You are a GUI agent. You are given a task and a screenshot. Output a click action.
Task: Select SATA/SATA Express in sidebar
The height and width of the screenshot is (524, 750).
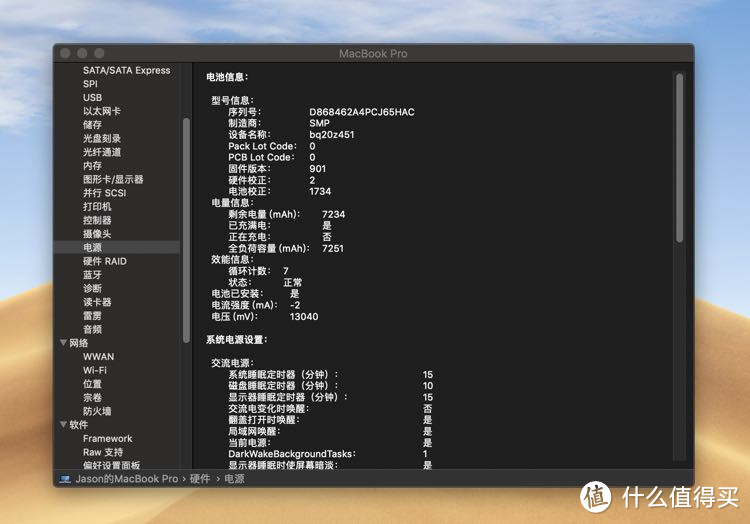point(126,70)
